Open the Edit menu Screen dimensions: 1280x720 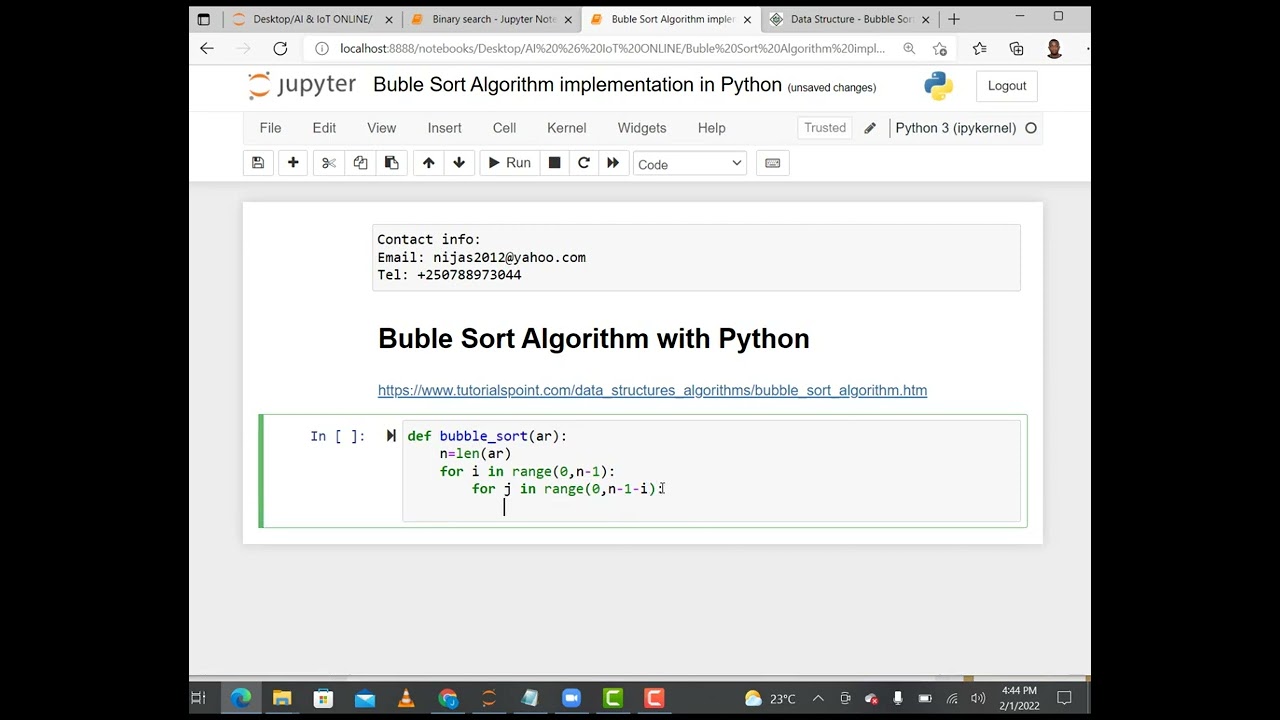point(324,128)
